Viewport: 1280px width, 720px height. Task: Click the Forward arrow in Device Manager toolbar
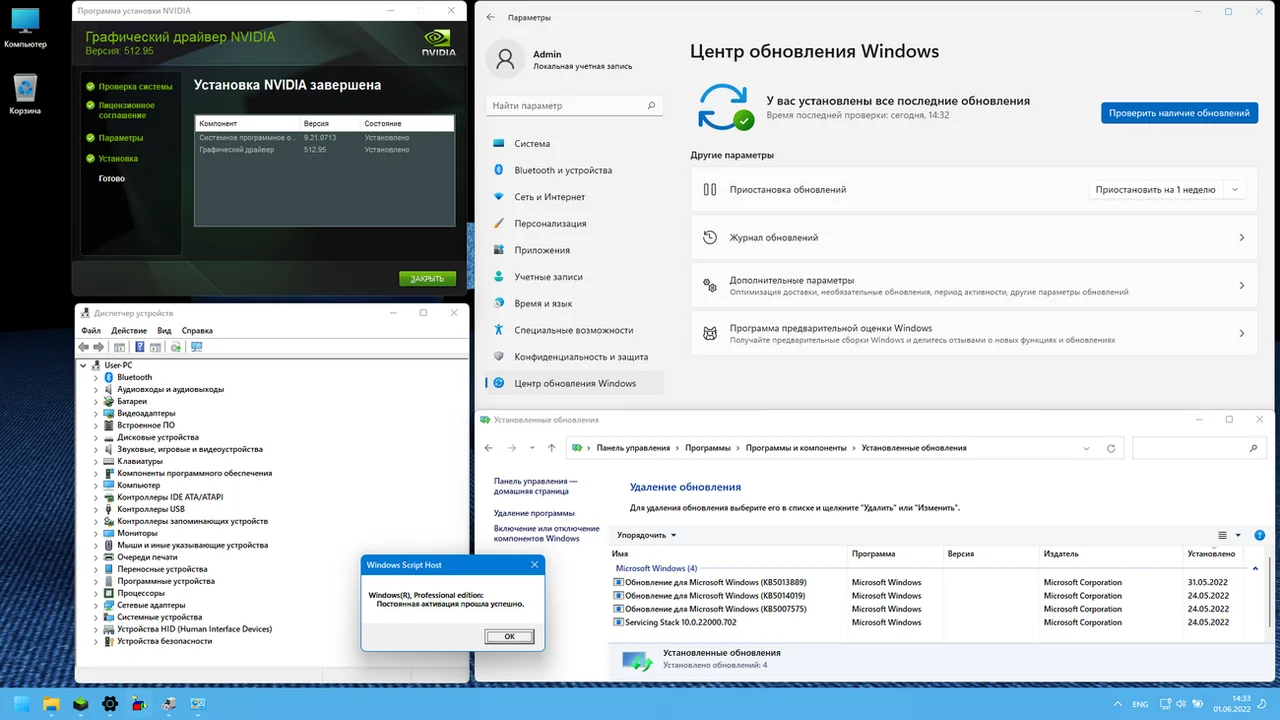point(98,347)
